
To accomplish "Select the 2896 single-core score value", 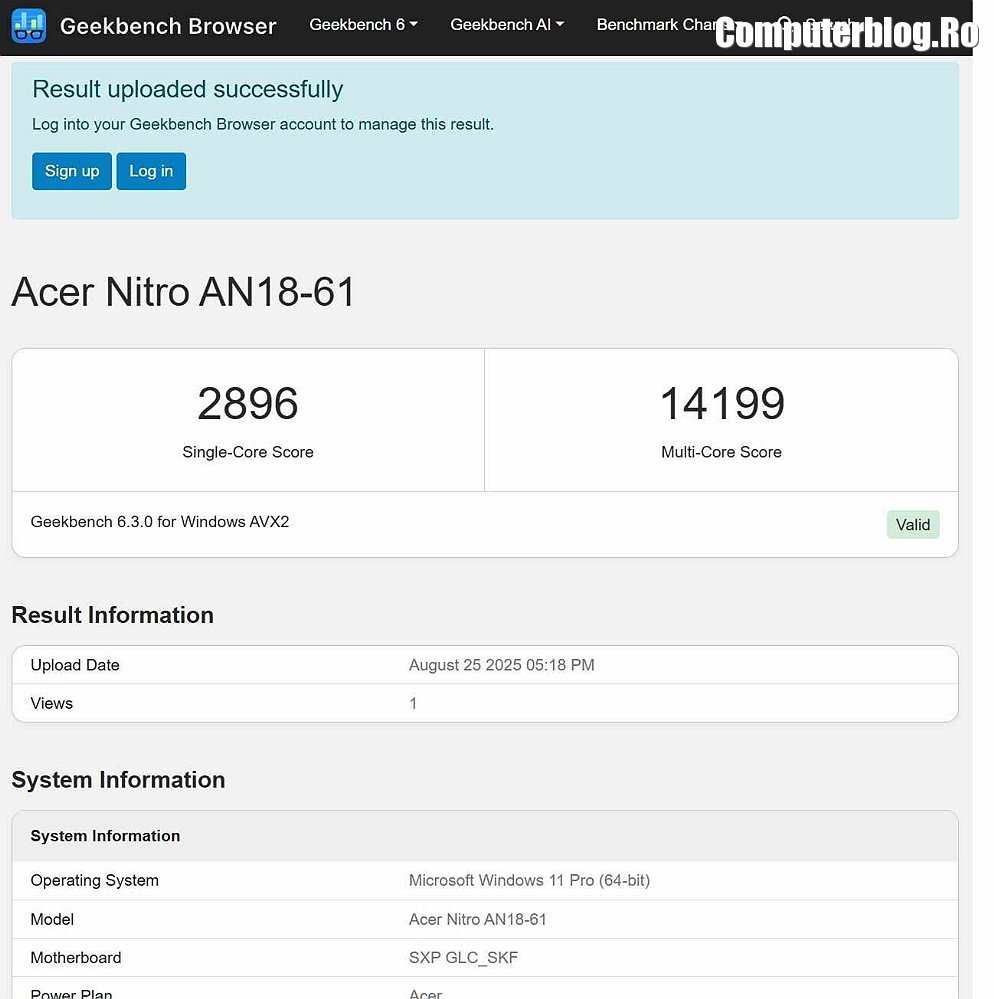I will coord(248,403).
